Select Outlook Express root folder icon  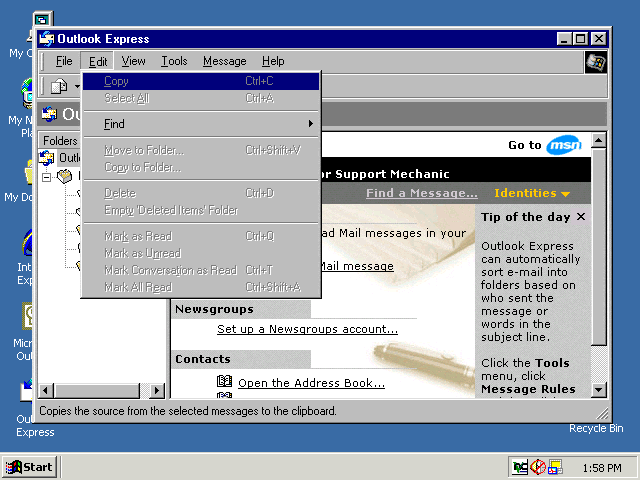pyautogui.click(x=47, y=158)
